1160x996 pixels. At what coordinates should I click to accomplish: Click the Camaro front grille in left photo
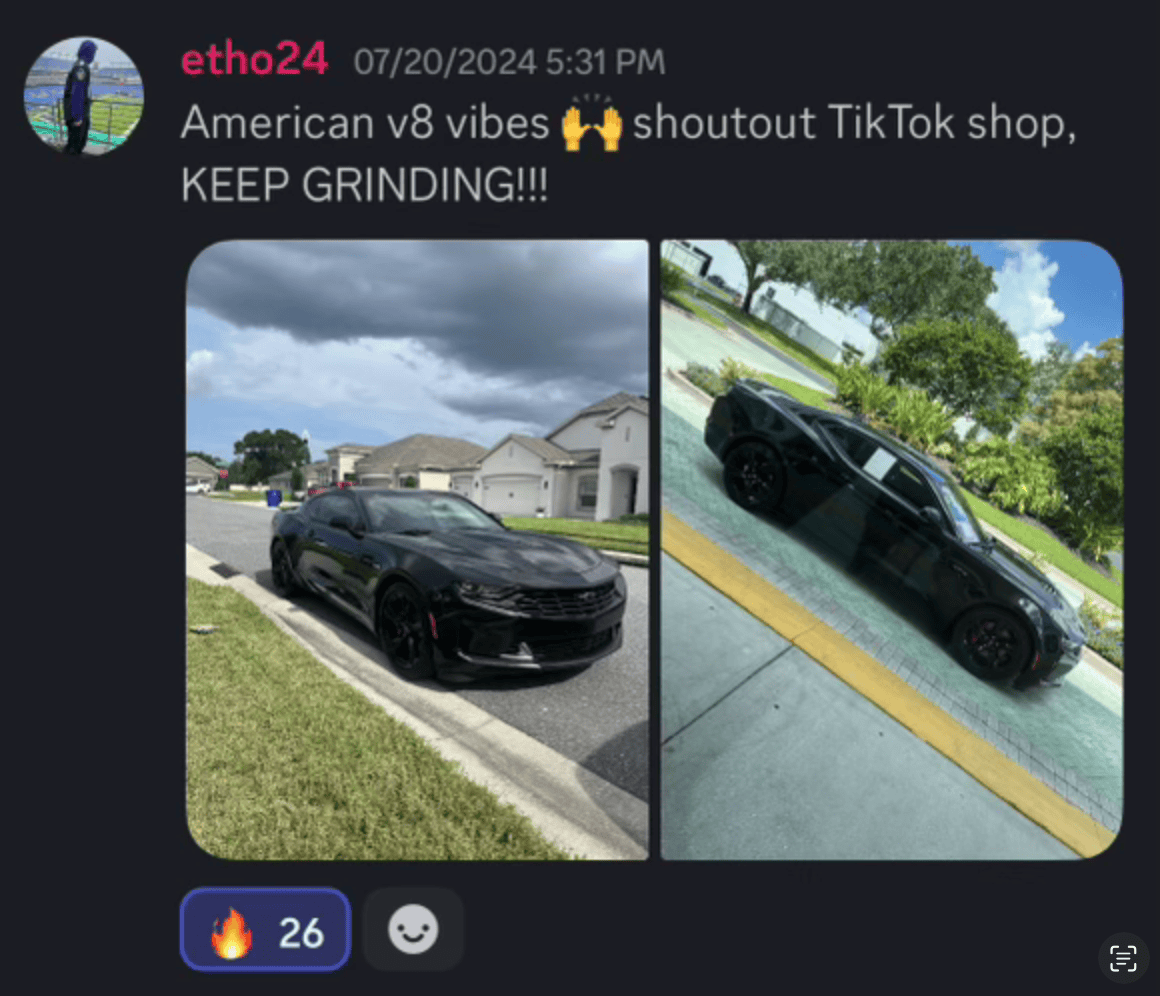(568, 601)
